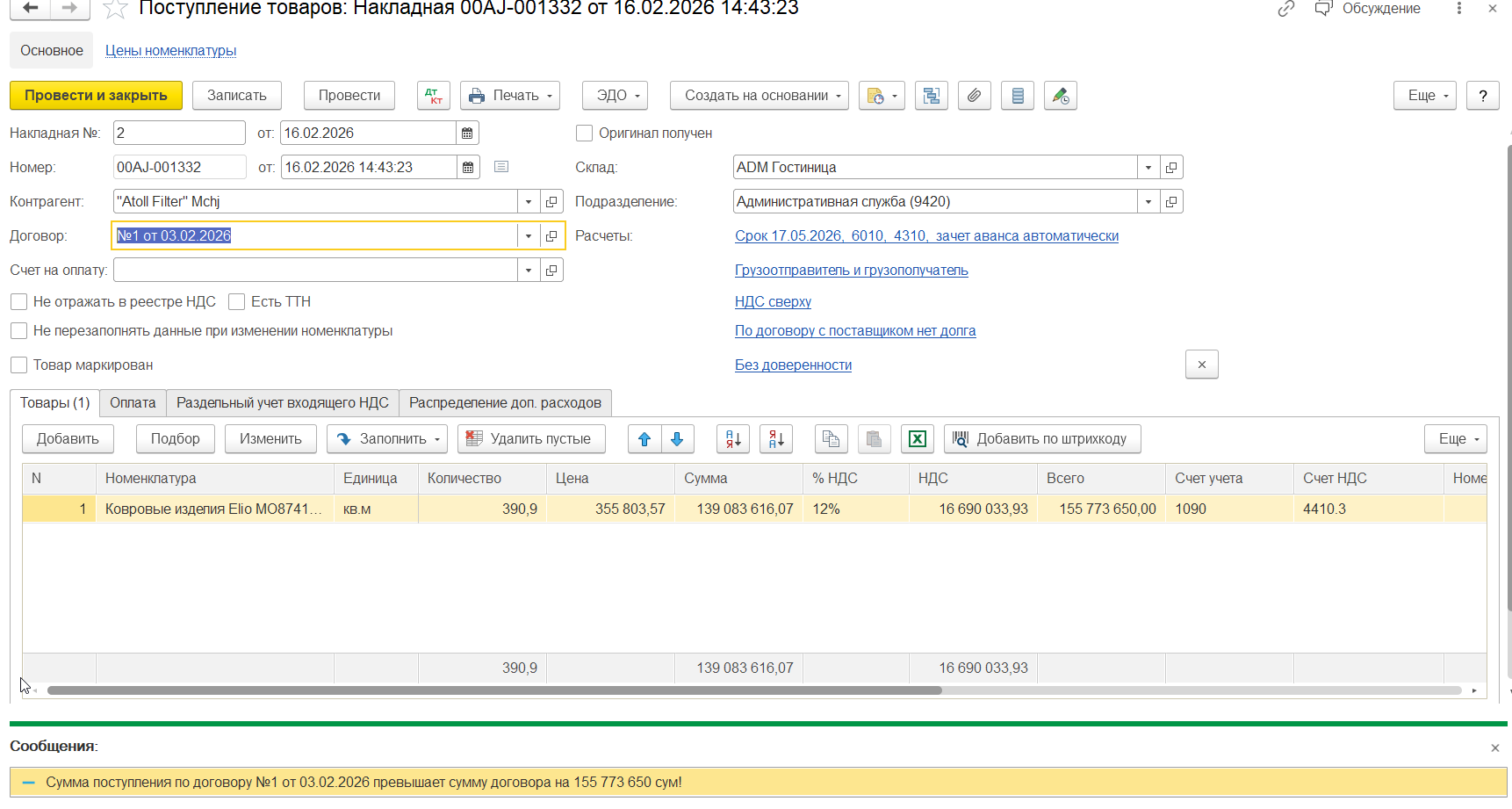The height and width of the screenshot is (809, 1512).
Task: Click the X button beside Без доверенности
Action: tap(1202, 365)
